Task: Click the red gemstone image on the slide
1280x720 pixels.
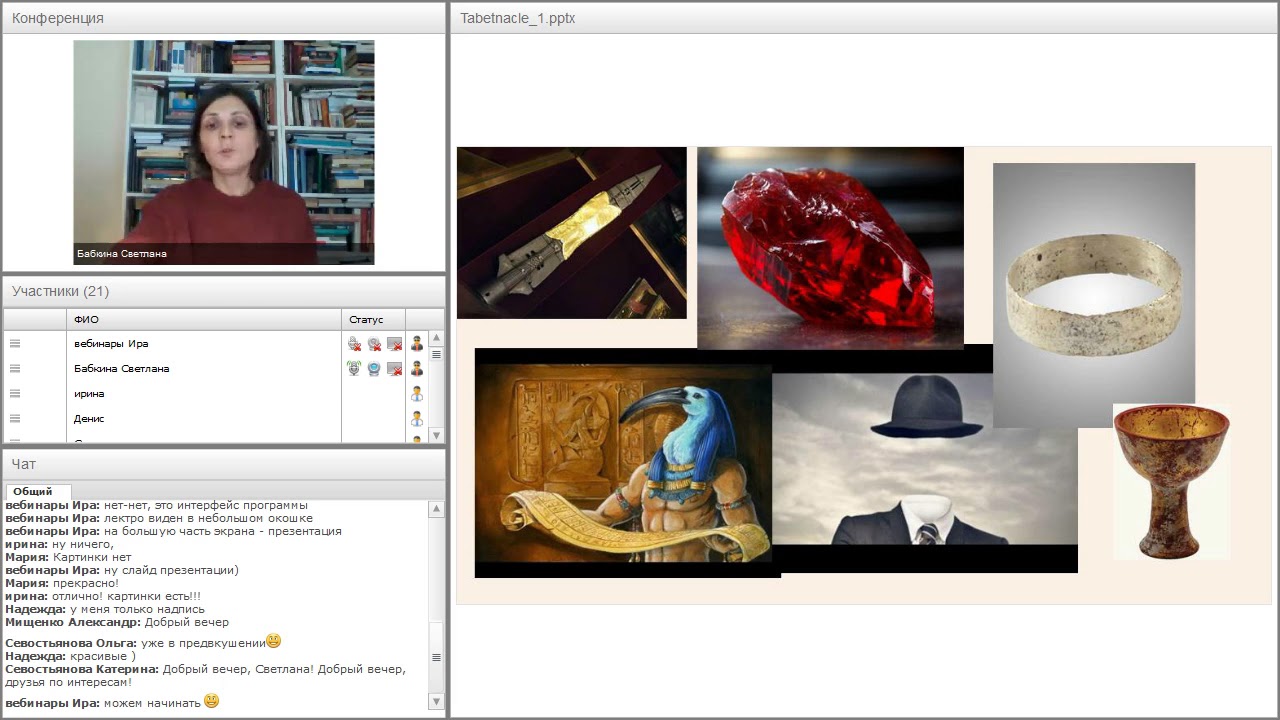Action: [830, 247]
